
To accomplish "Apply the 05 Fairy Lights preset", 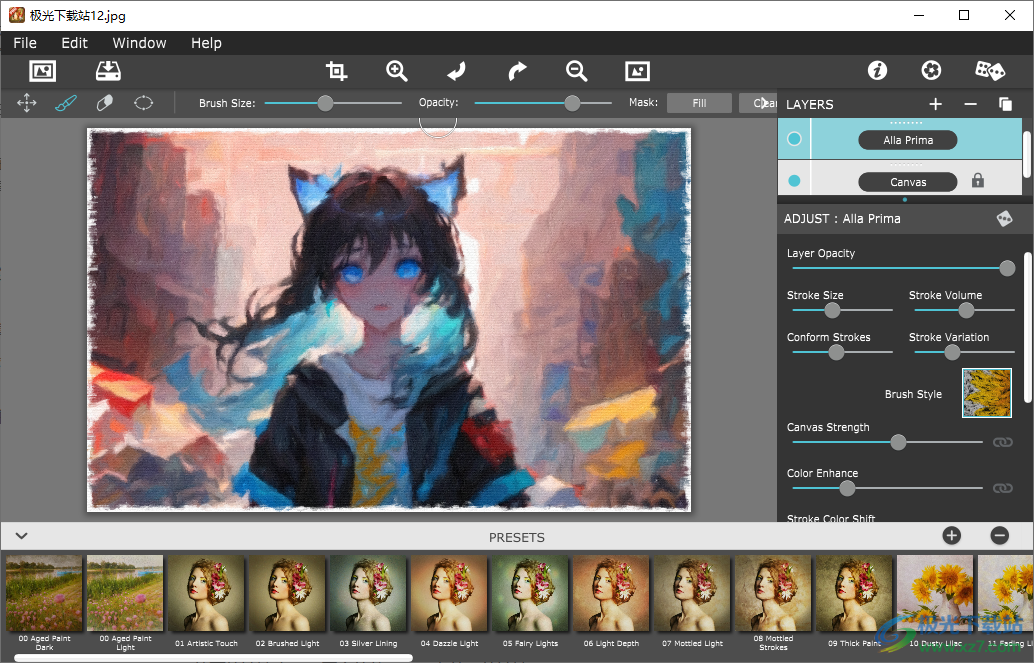I will (529, 595).
